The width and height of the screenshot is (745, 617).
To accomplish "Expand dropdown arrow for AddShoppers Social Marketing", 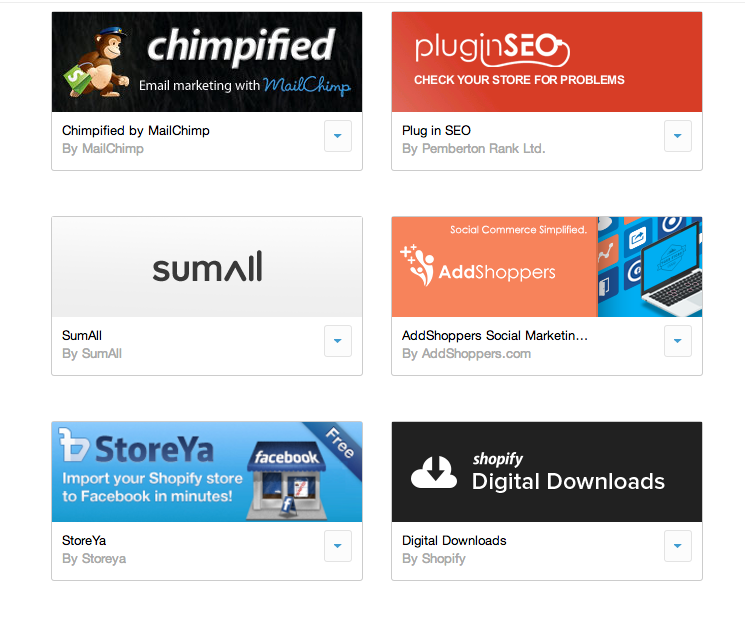I will coord(678,341).
